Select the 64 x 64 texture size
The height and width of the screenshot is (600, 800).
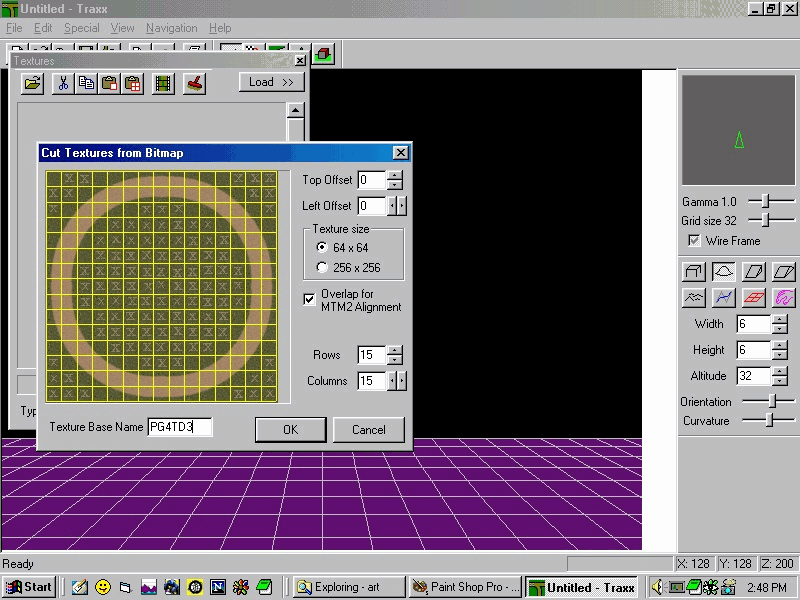pyautogui.click(x=322, y=247)
